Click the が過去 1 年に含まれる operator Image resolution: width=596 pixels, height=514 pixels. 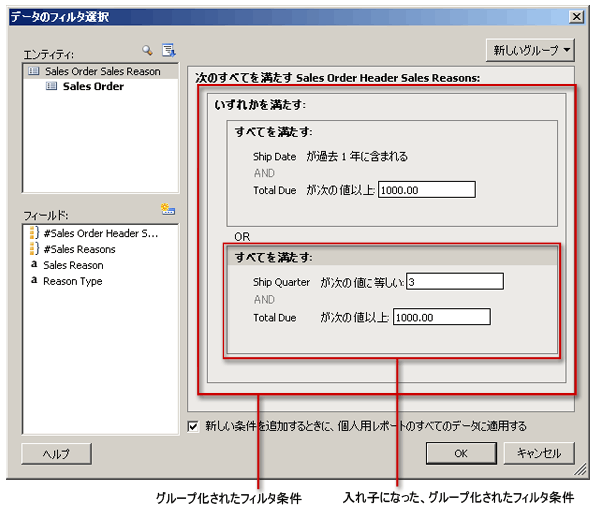(357, 157)
